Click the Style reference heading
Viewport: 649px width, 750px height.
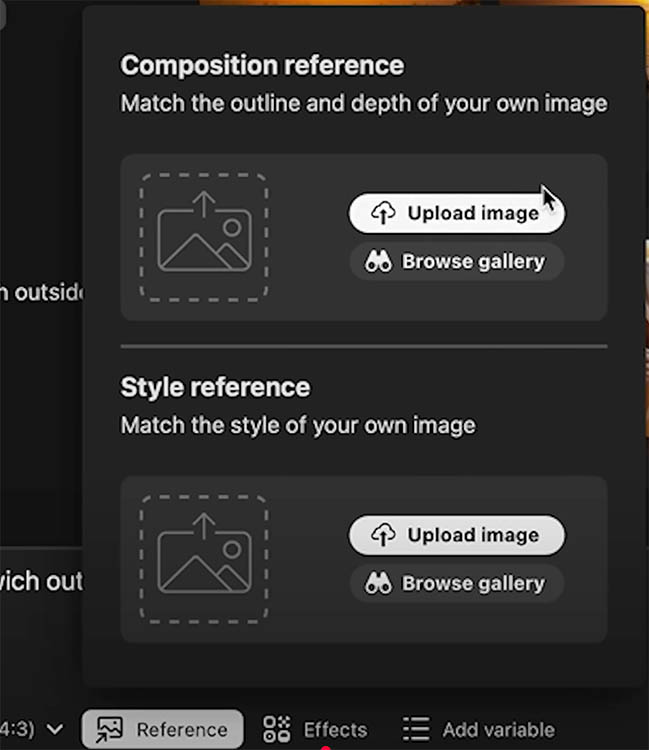pos(215,388)
